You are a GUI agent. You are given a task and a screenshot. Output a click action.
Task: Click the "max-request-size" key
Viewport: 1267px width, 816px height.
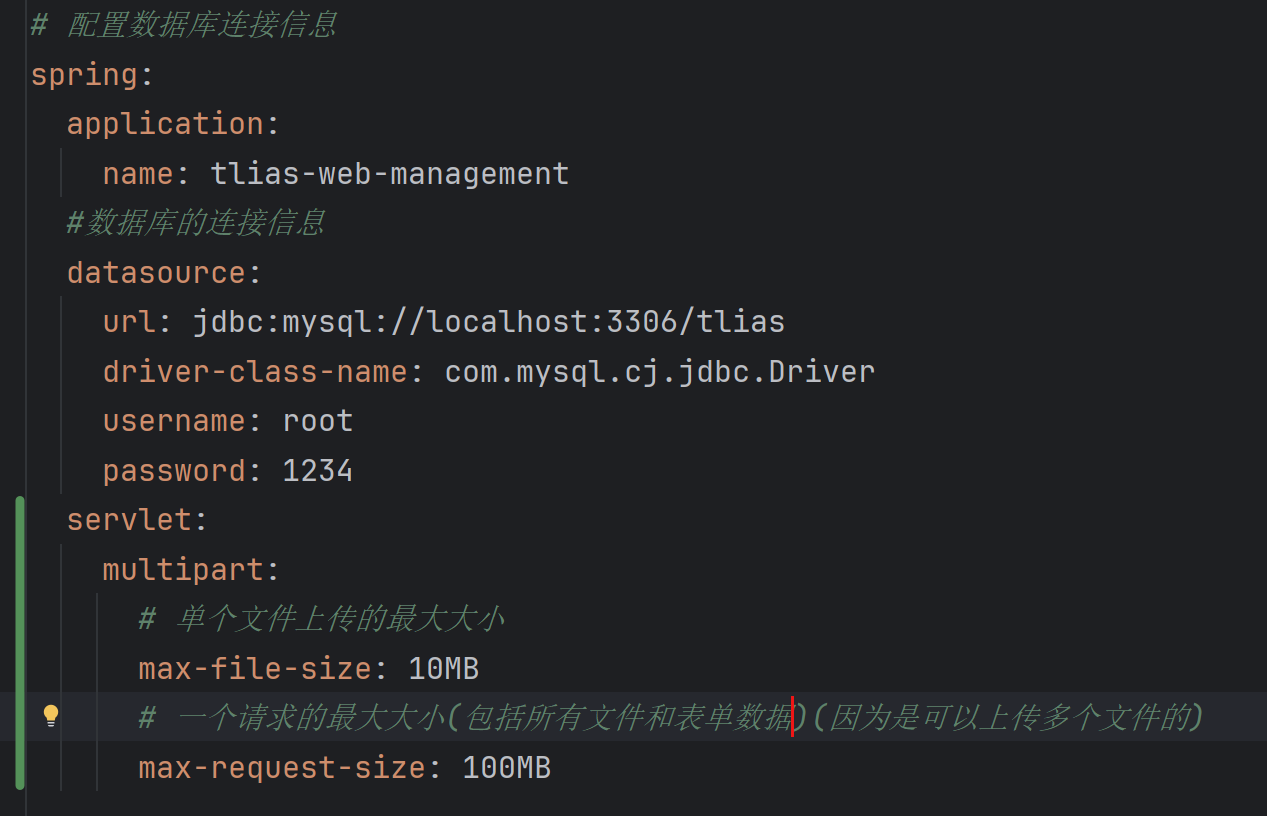click(282, 768)
